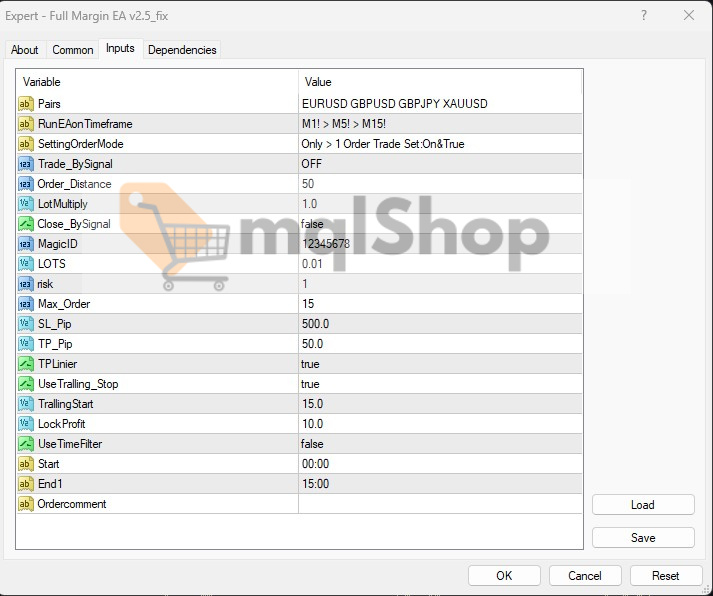713x596 pixels.
Task: Click the string icon beside SettingOrderMode
Action: click(26, 144)
